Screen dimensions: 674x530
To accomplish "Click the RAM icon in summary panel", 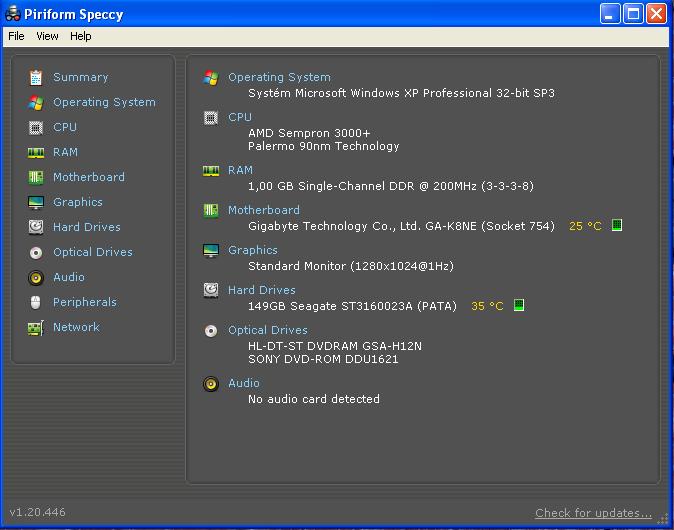I will coord(211,171).
